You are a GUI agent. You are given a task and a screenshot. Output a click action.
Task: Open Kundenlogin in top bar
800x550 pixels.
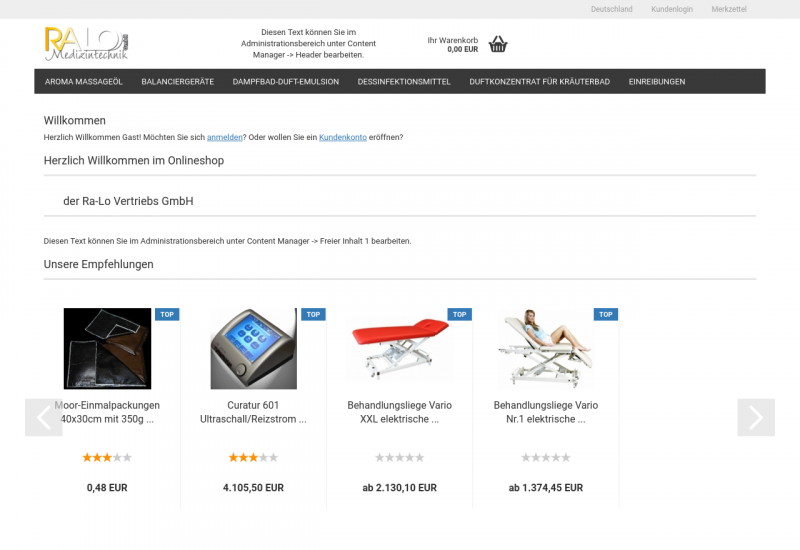(x=672, y=9)
